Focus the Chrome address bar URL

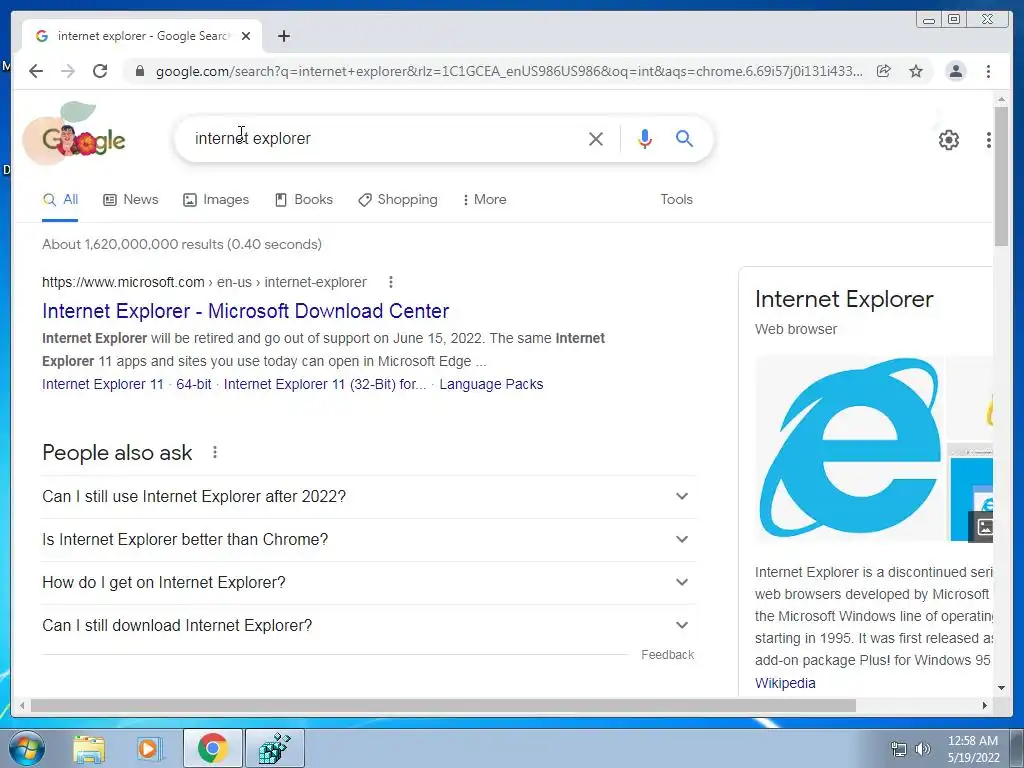tap(509, 71)
